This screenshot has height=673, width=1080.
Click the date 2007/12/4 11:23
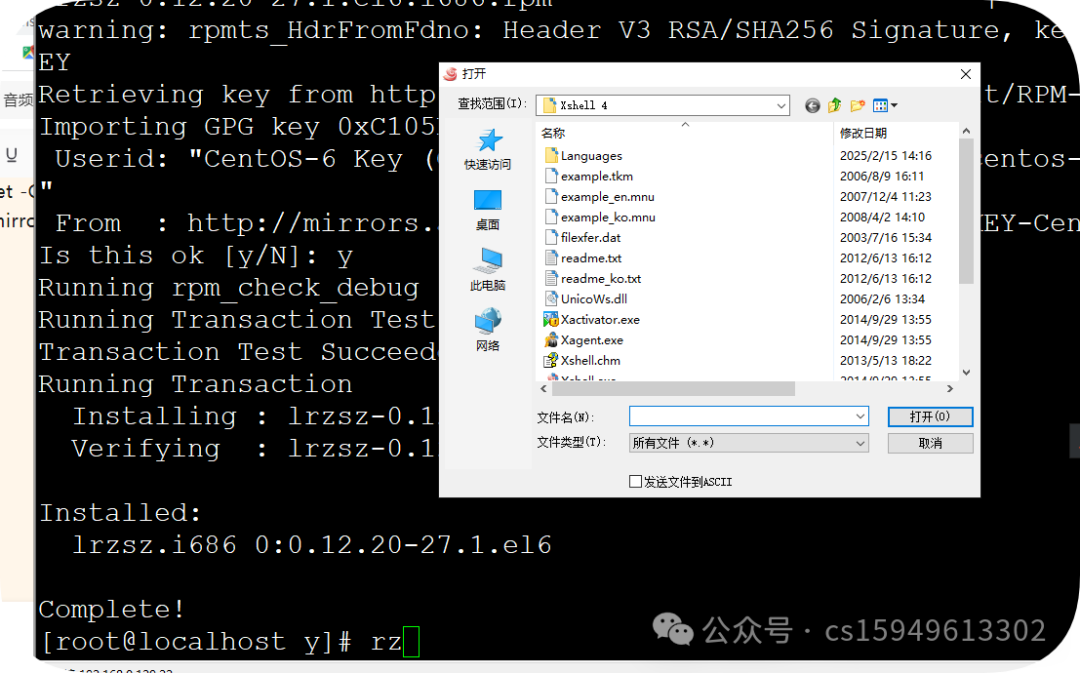(886, 196)
